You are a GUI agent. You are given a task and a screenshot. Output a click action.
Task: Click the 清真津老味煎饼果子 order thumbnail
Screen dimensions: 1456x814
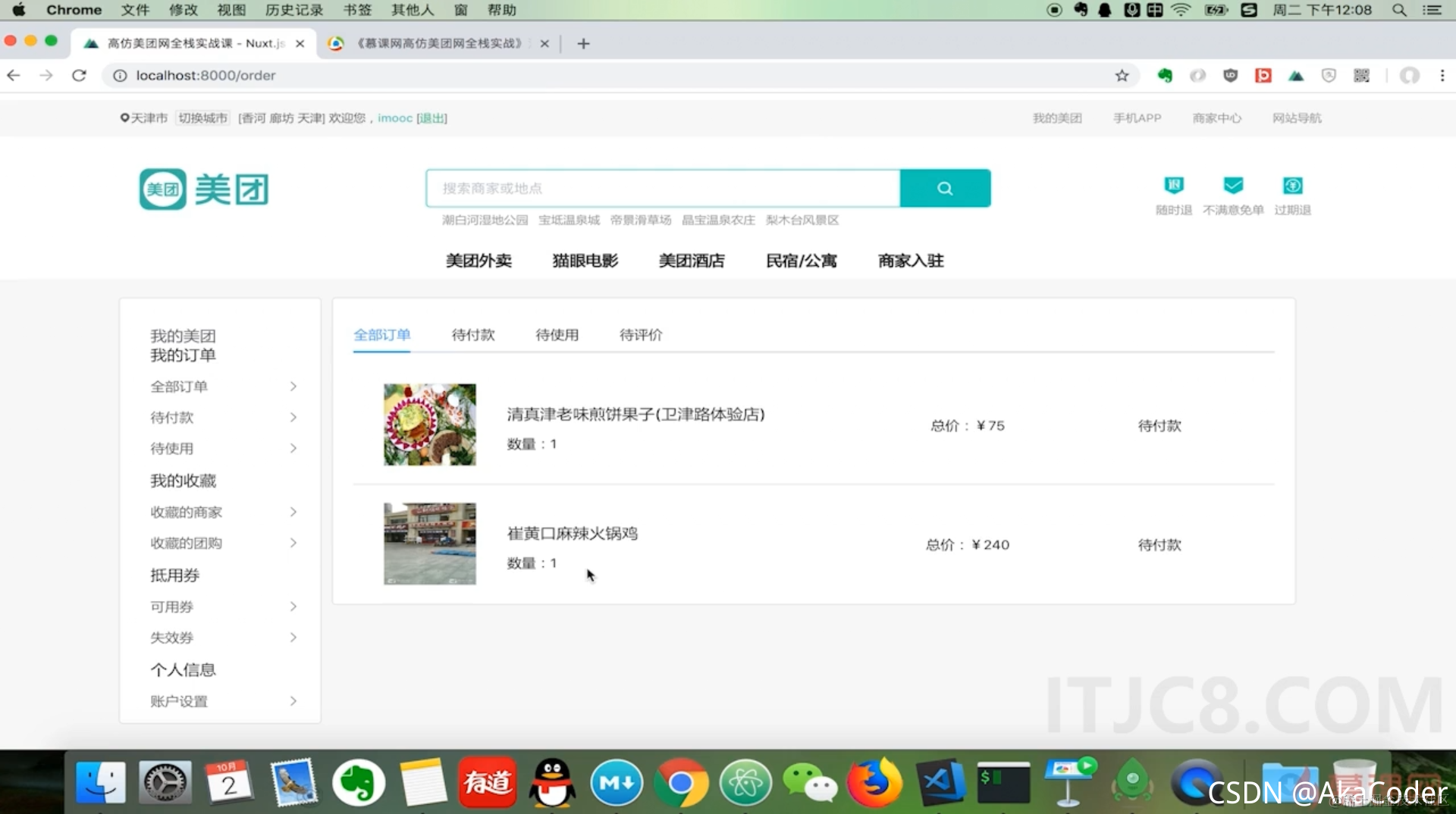(x=429, y=424)
